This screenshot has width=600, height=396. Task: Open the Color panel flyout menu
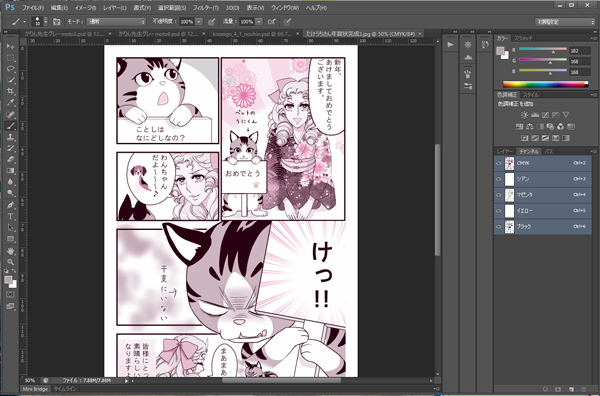tap(594, 39)
